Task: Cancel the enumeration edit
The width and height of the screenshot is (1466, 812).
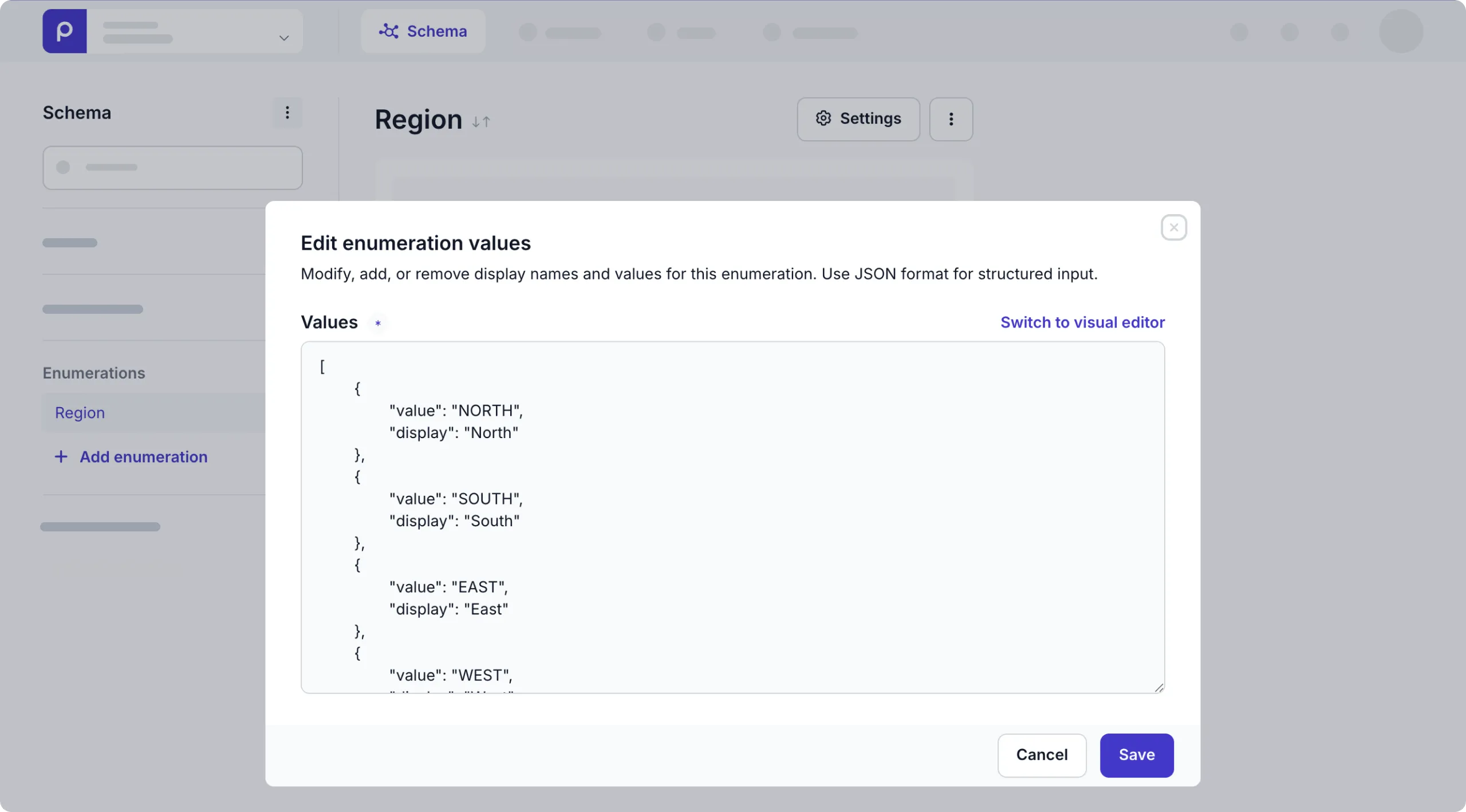Action: [1042, 755]
